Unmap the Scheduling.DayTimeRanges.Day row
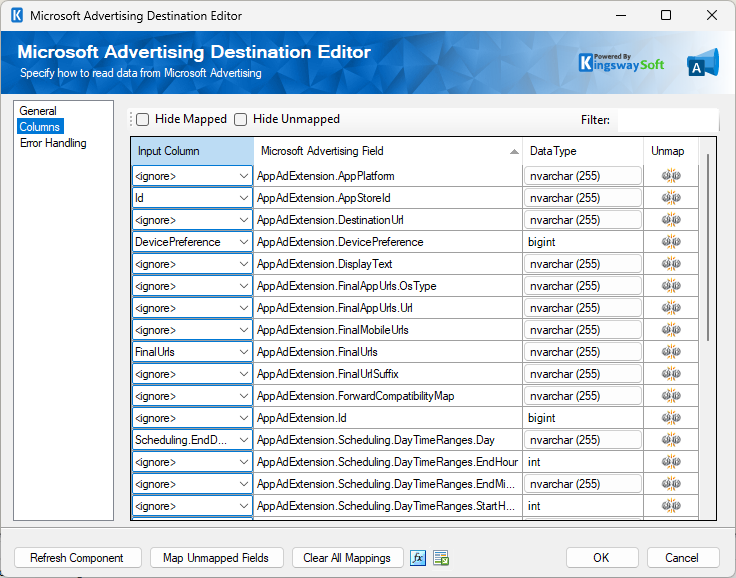Image resolution: width=736 pixels, height=578 pixels. pos(670,440)
